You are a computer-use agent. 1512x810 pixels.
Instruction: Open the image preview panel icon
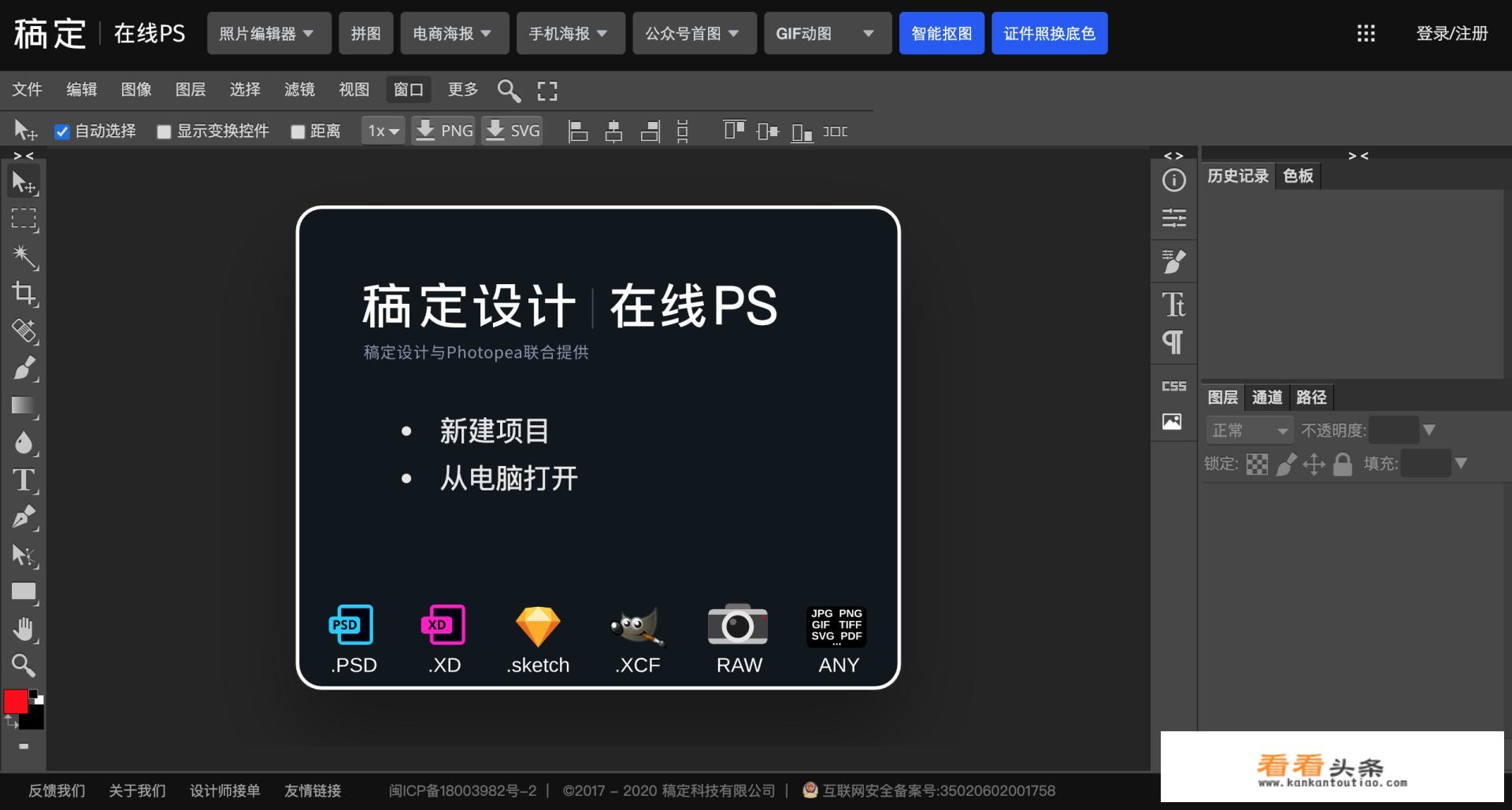click(x=1172, y=421)
